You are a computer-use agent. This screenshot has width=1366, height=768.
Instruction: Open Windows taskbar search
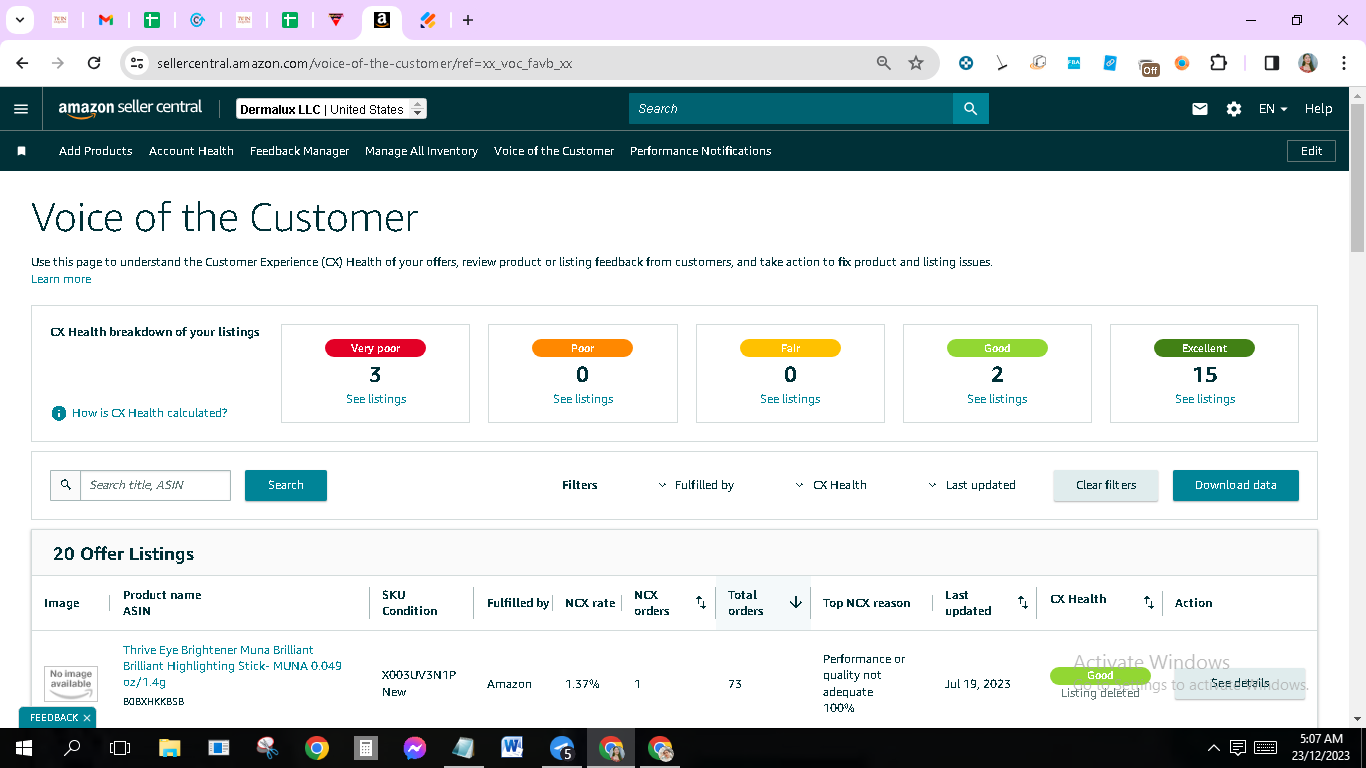click(72, 748)
